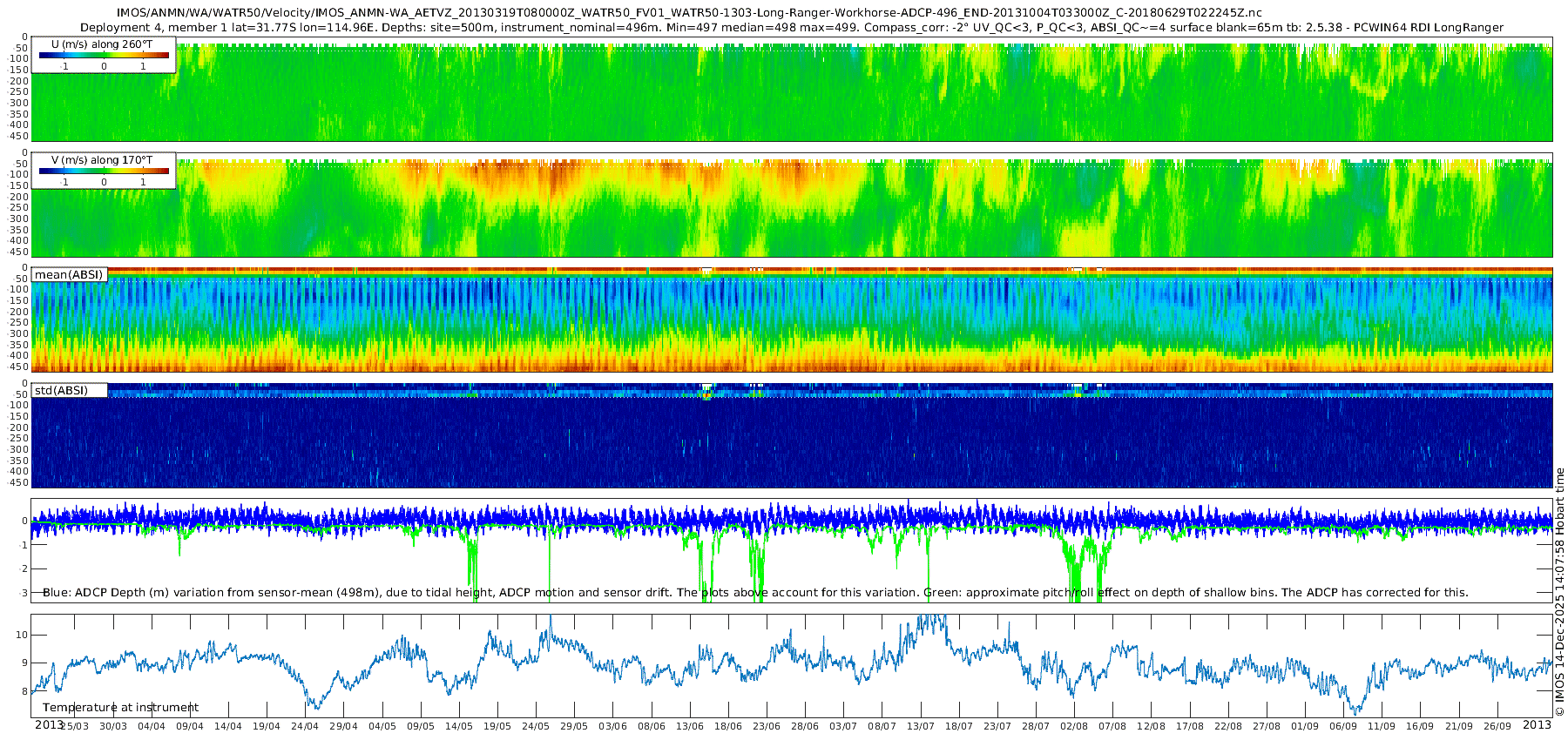
Task: Click the U velocity colorbar gradient
Action: point(104,56)
